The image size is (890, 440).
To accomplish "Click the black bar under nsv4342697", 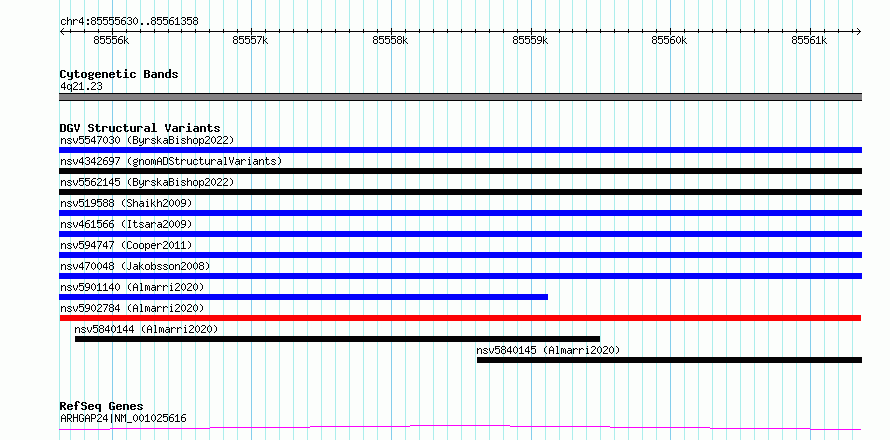I will 460,171.
